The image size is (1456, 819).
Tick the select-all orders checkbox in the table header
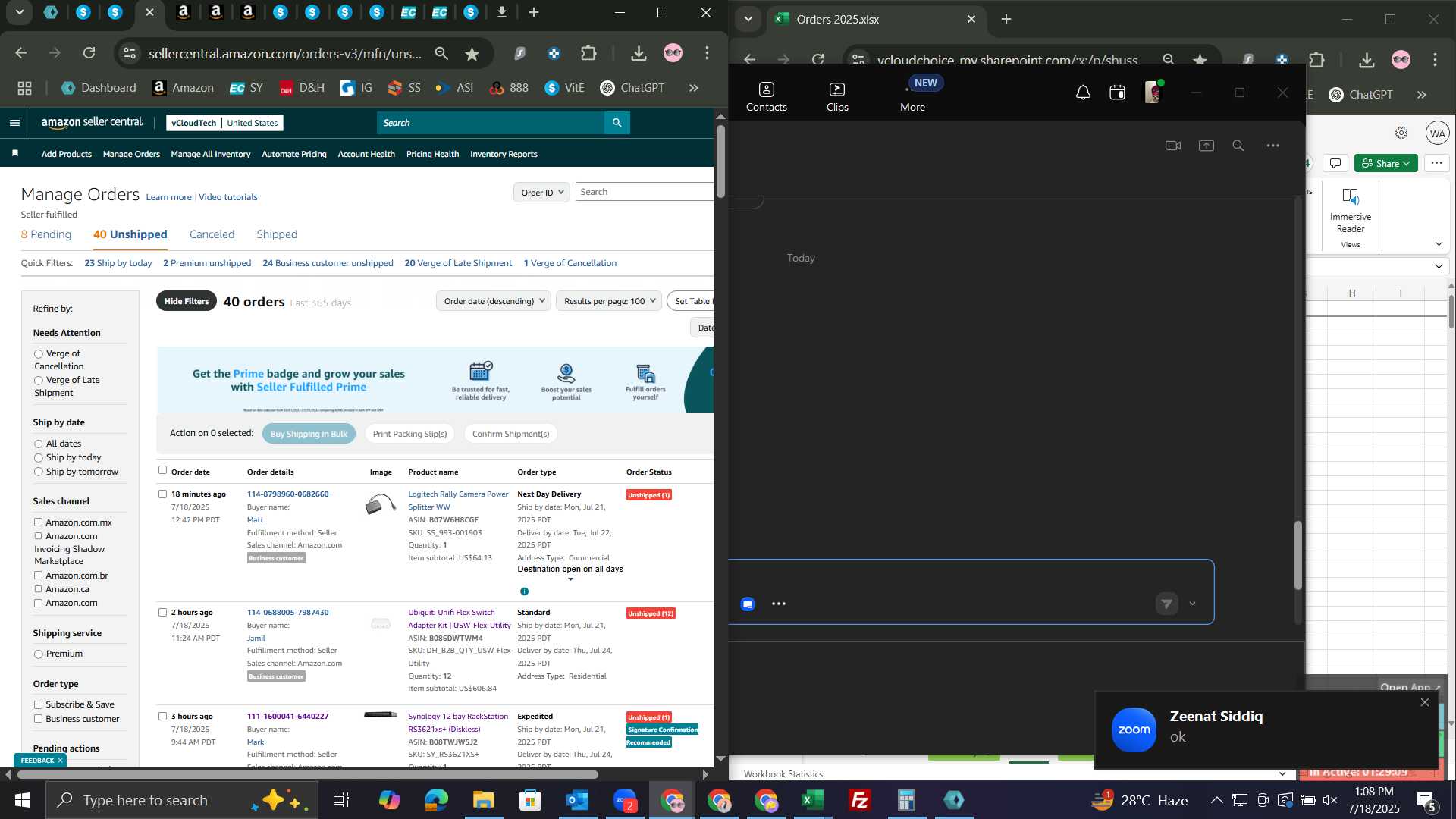(162, 470)
